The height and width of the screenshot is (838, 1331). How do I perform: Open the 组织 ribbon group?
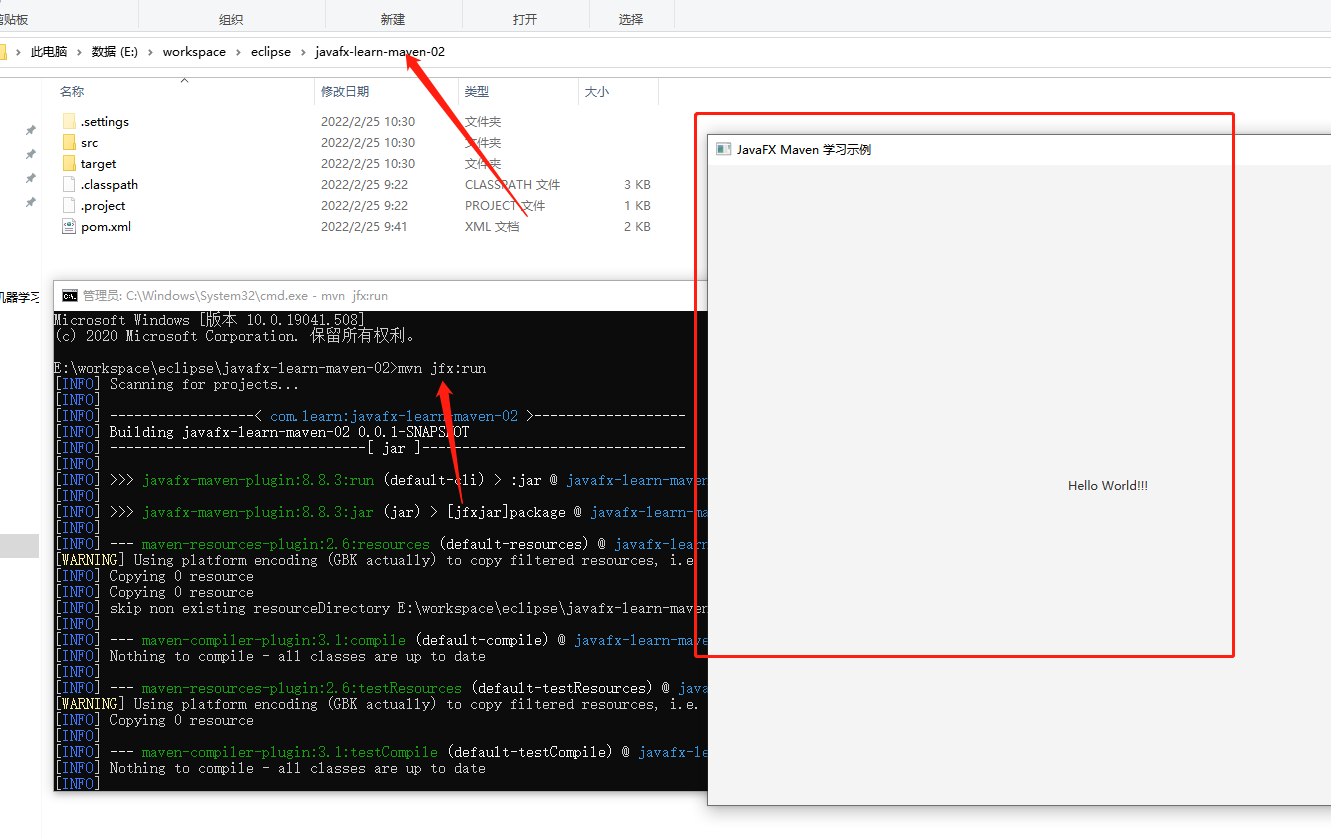231,20
